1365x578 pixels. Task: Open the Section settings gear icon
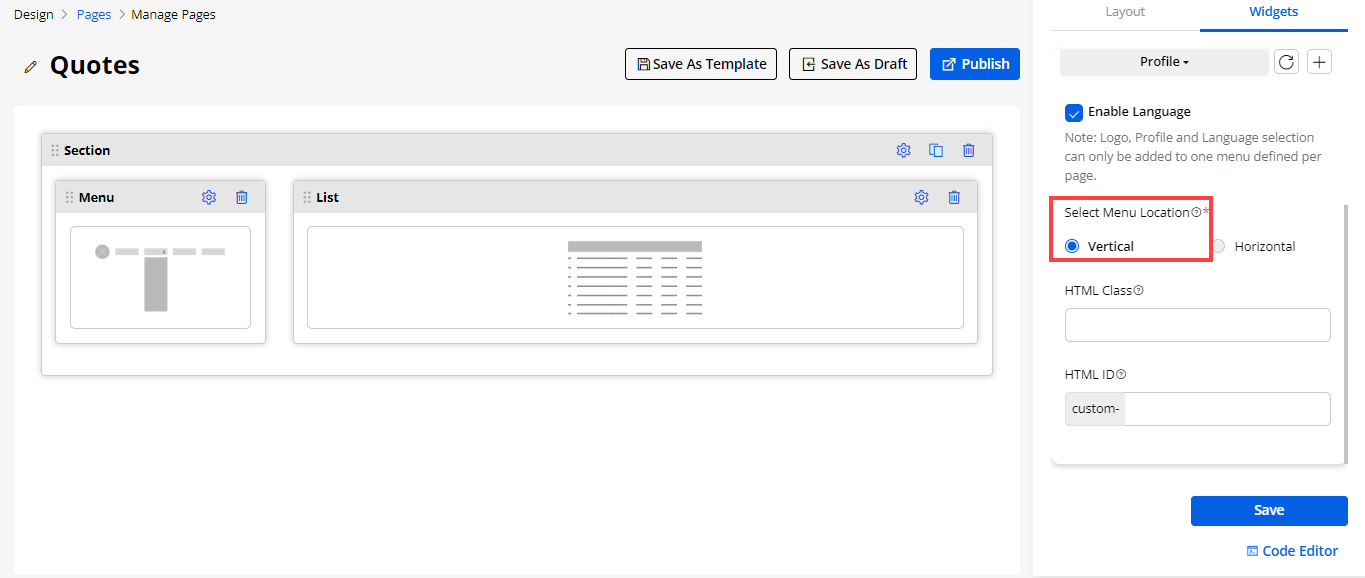point(903,150)
